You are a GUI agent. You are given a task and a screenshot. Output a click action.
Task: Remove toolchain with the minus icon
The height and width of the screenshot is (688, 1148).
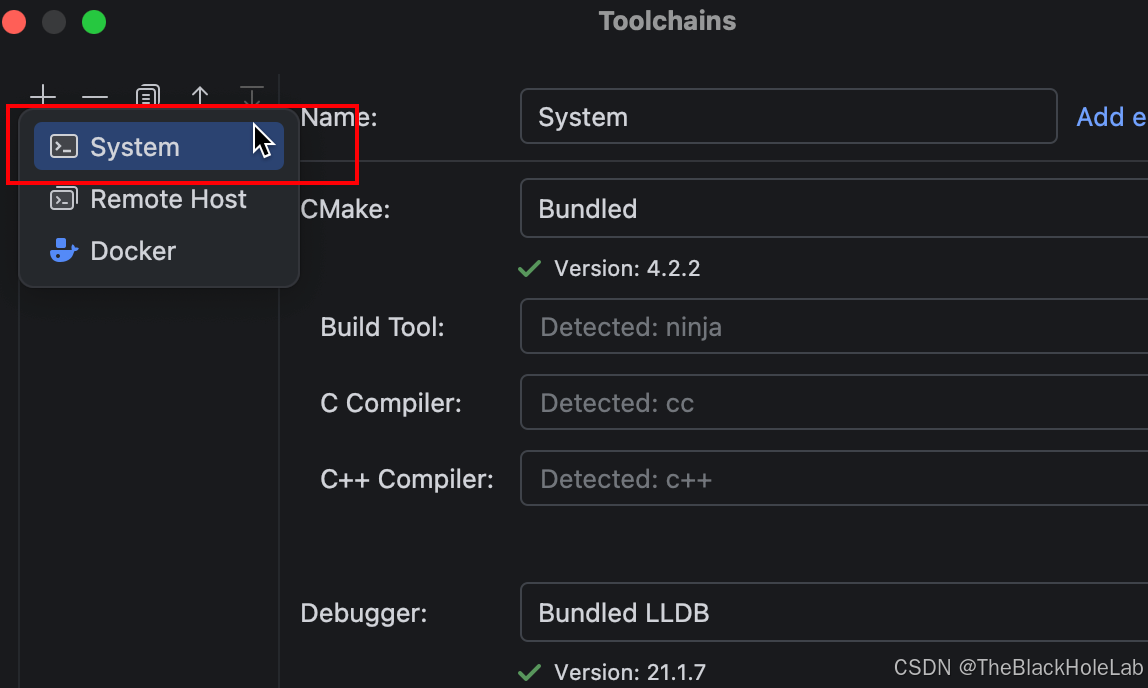click(x=95, y=97)
